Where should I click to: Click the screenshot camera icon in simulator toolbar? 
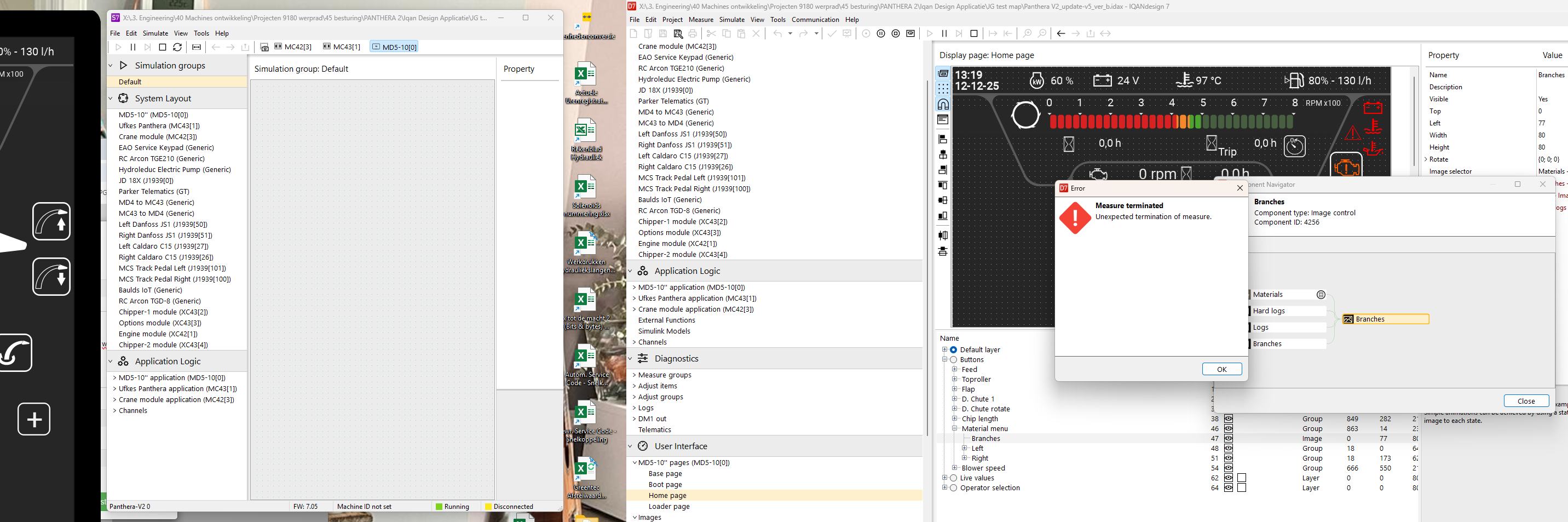(264, 47)
